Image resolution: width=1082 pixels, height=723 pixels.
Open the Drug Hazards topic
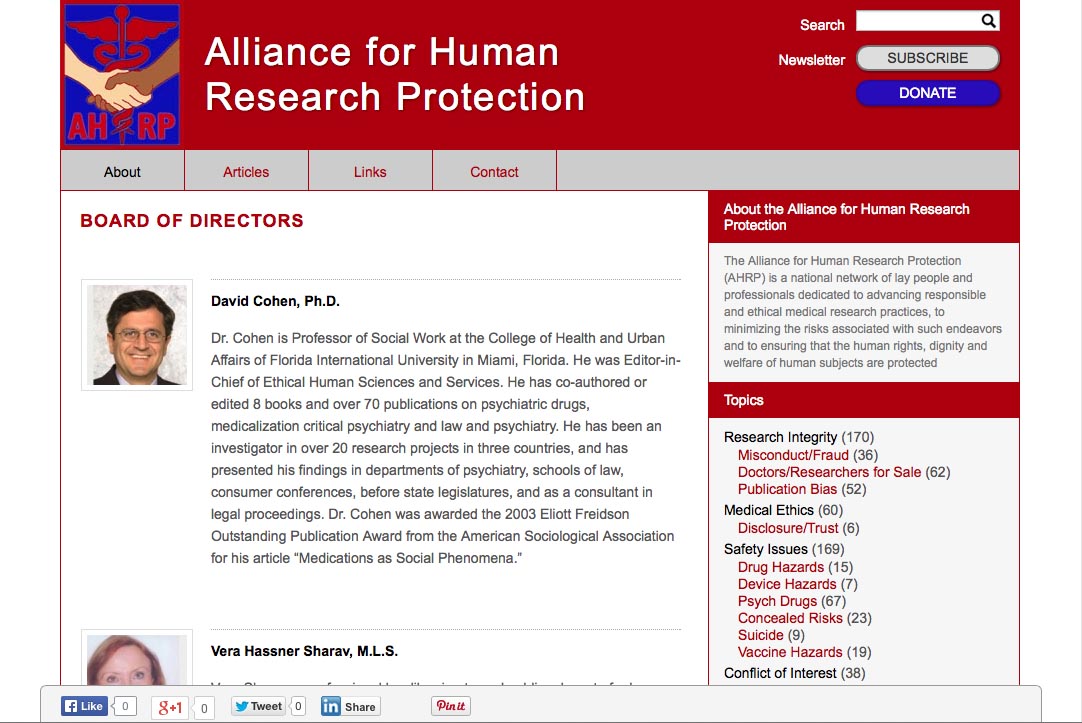780,567
